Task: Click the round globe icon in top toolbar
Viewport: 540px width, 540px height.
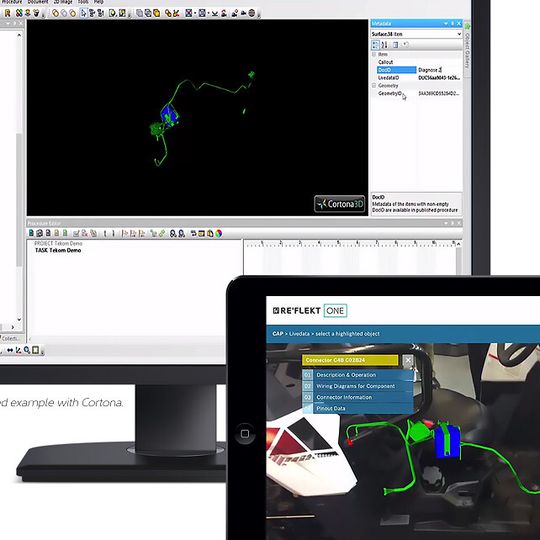Action: (x=252, y=13)
